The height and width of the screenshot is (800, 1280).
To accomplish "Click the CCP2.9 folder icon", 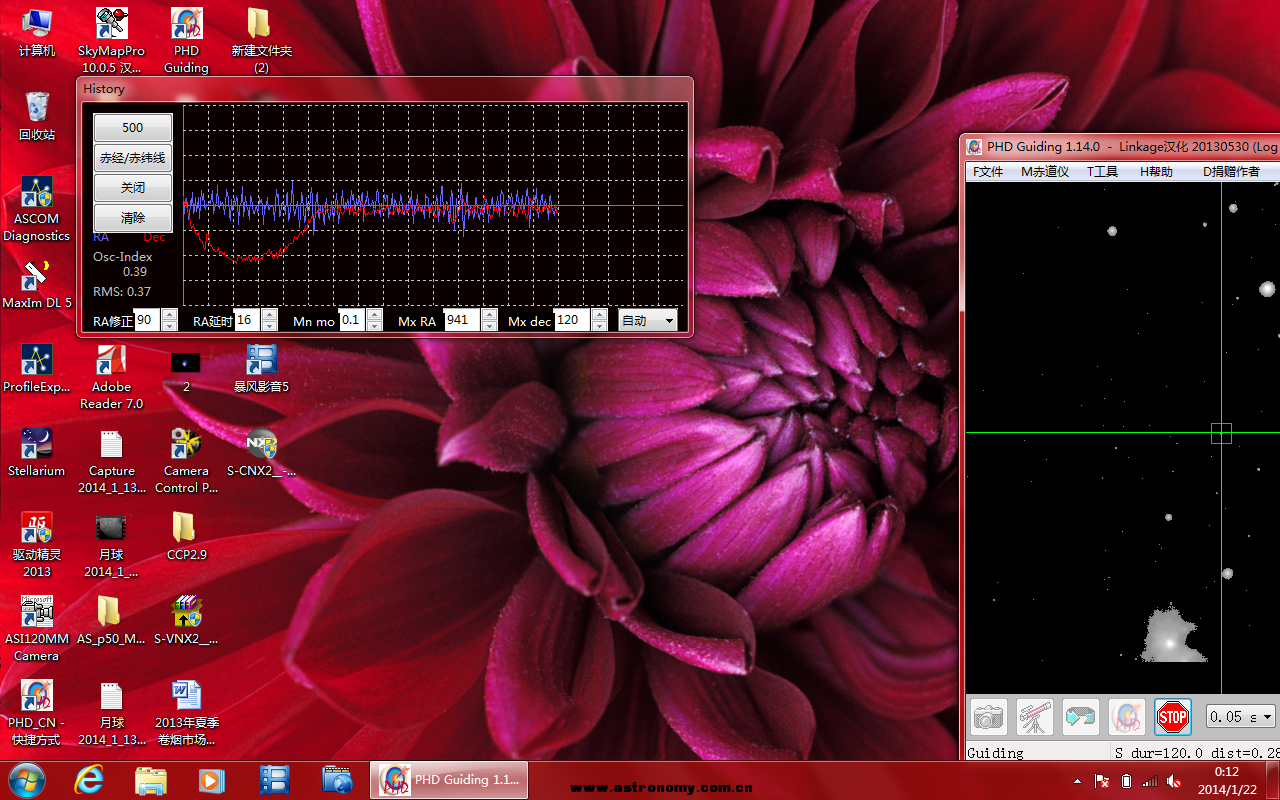I will click(186, 536).
